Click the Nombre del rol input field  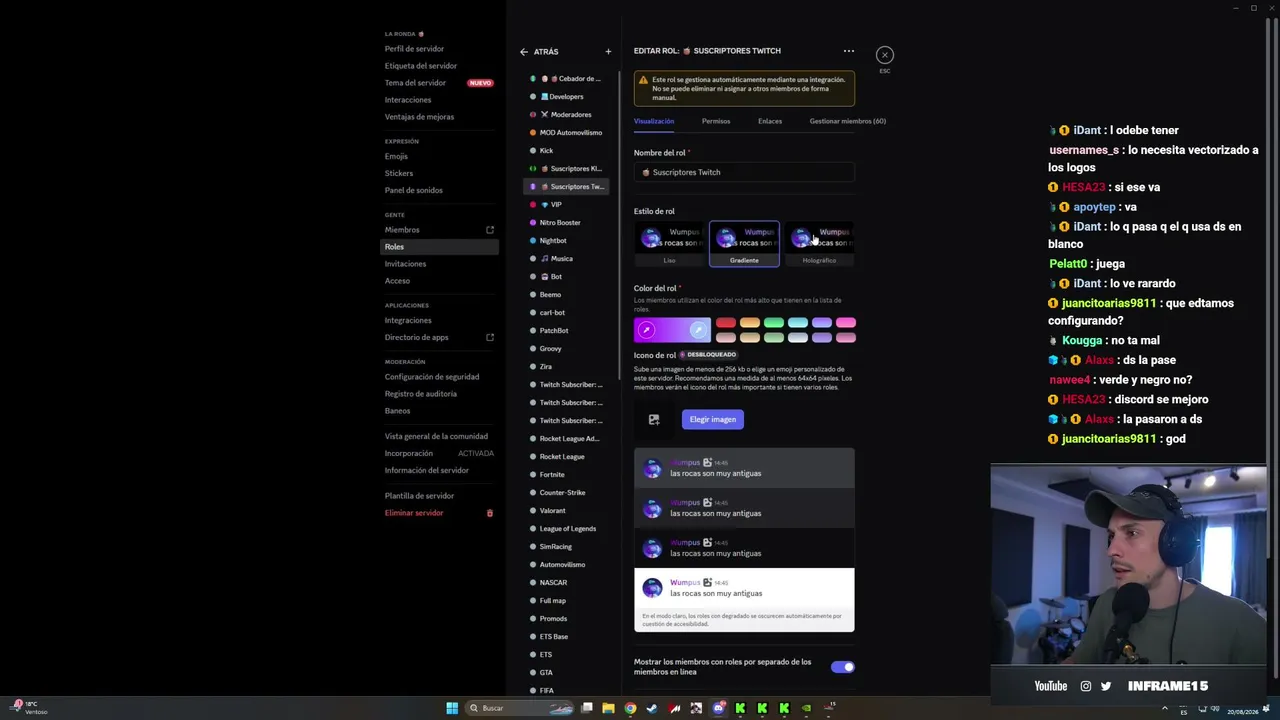pos(744,172)
